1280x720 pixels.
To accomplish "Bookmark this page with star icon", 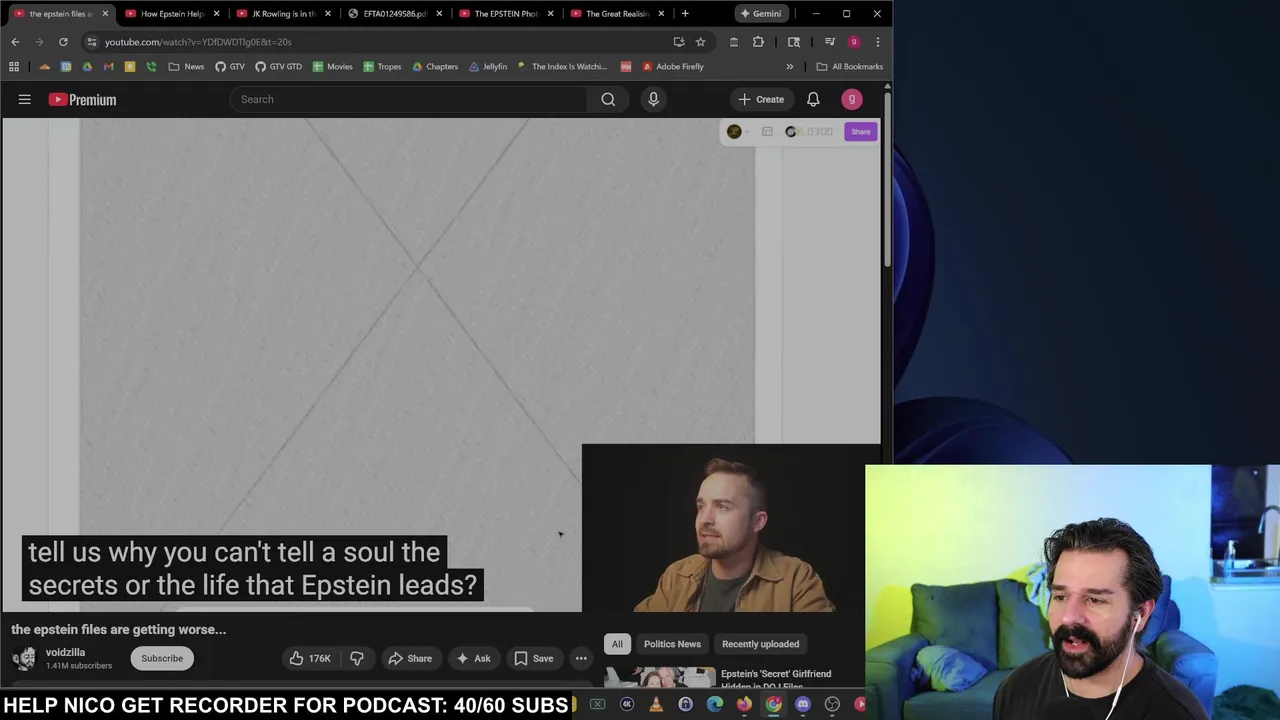I will (700, 42).
